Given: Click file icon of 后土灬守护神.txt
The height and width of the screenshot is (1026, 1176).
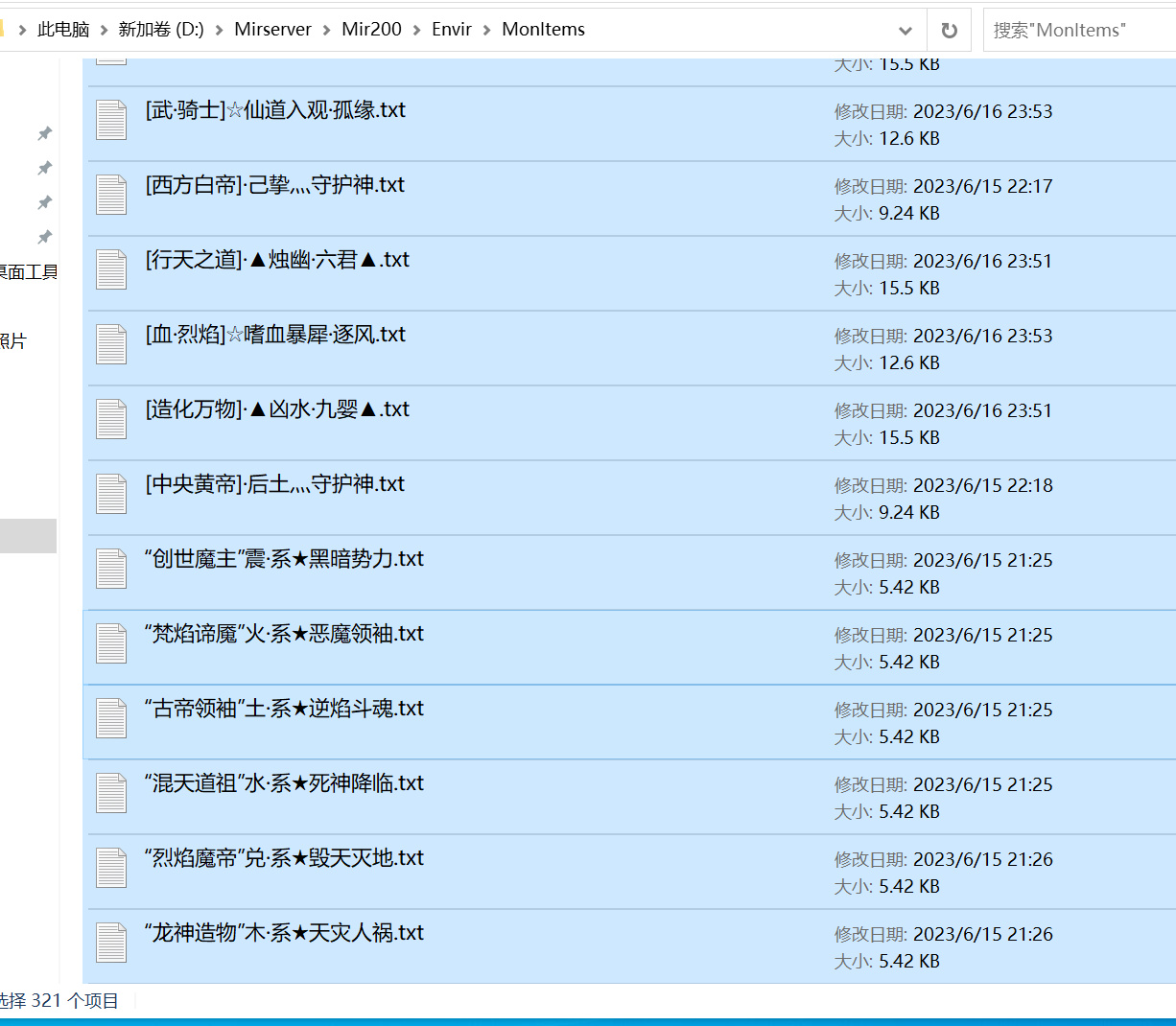Looking at the screenshot, I should (111, 495).
